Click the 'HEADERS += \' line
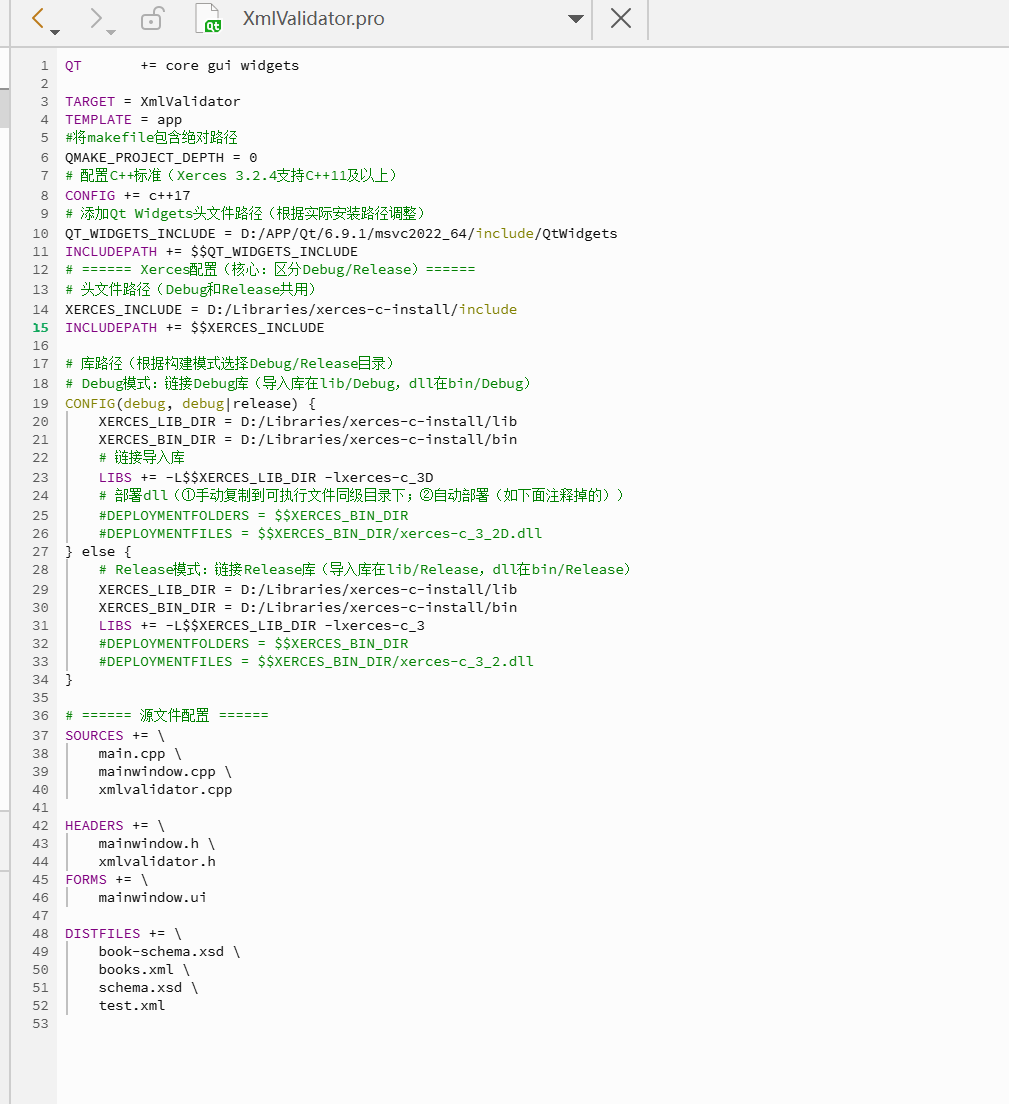 pyautogui.click(x=115, y=825)
